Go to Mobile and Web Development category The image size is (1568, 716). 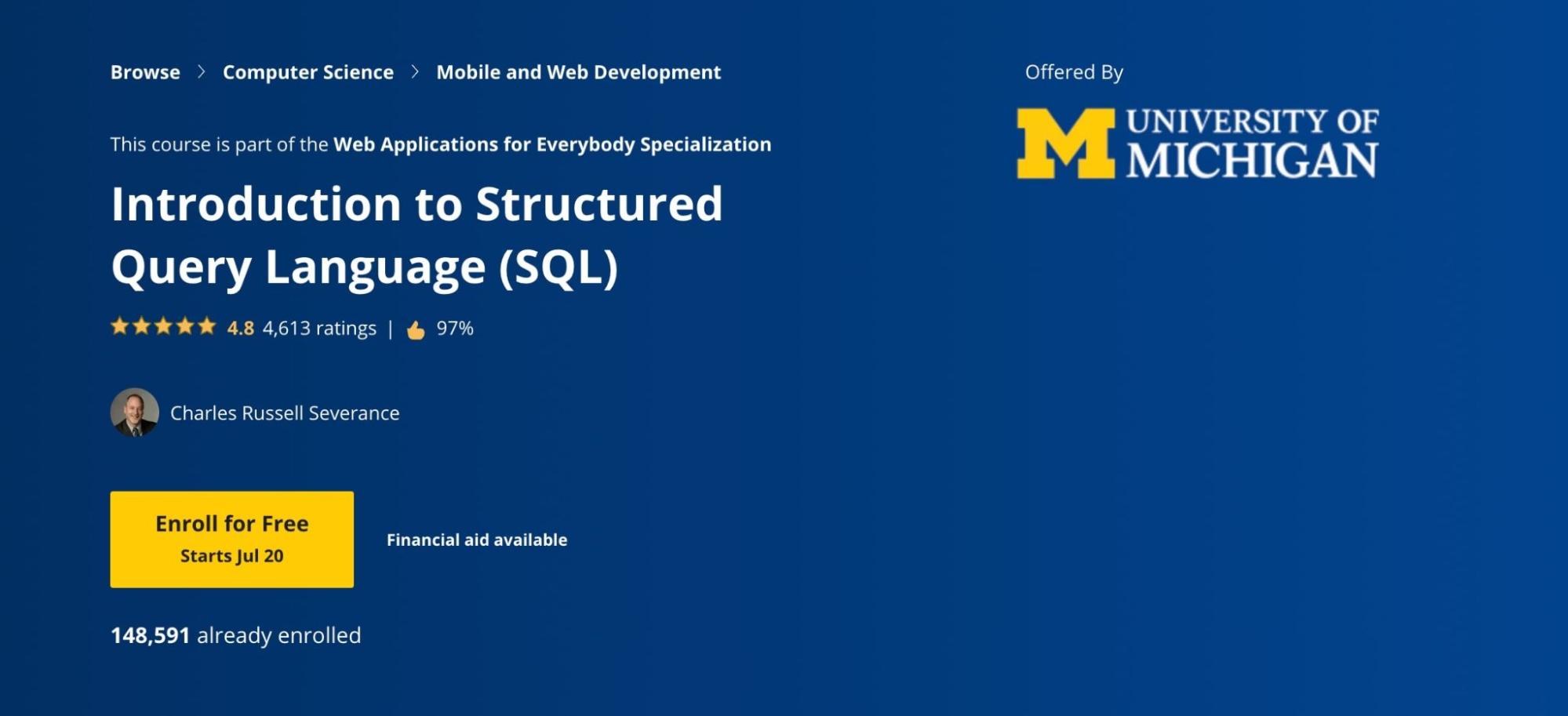(x=578, y=72)
